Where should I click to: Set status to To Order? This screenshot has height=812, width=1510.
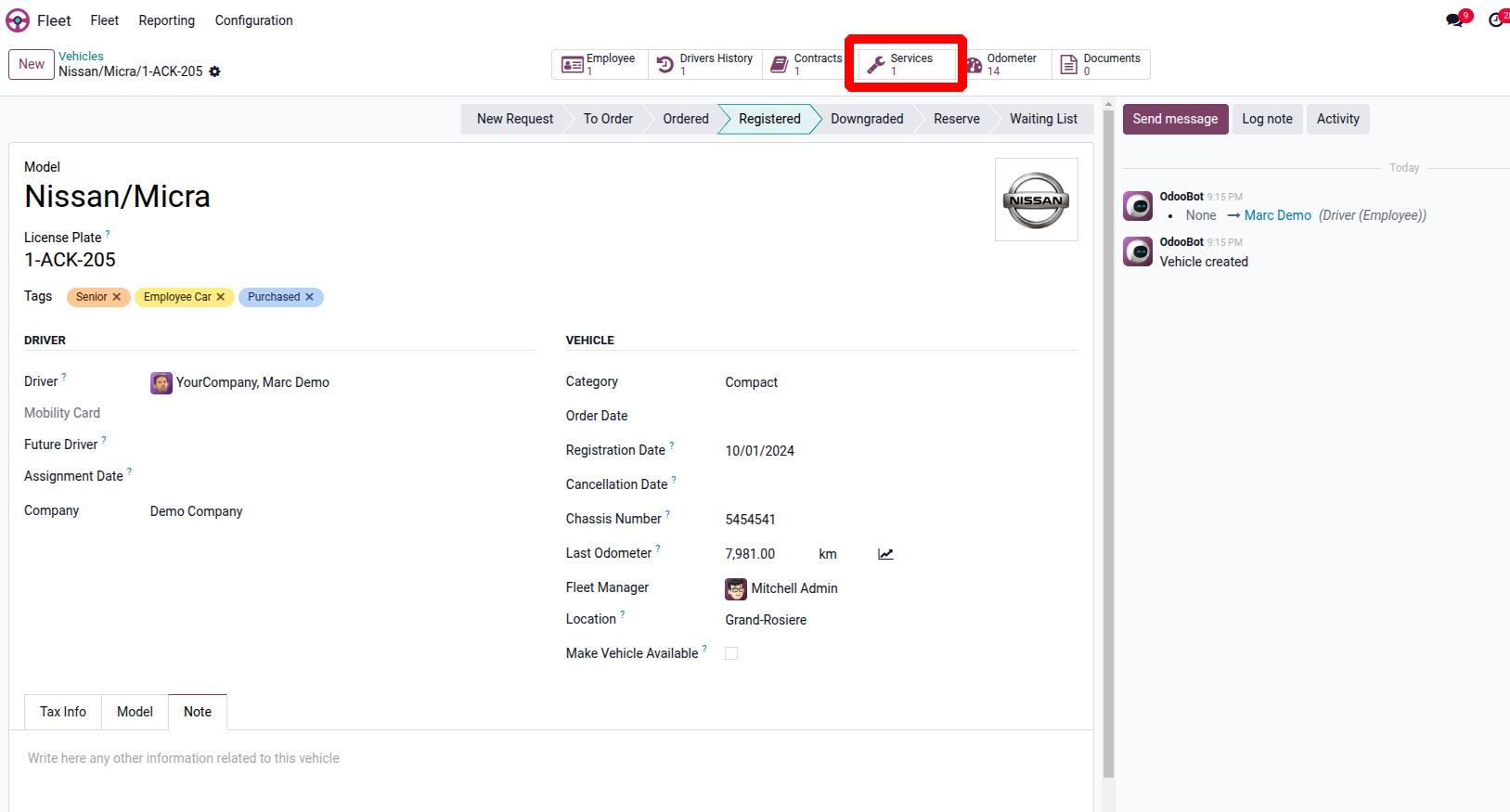coord(608,119)
